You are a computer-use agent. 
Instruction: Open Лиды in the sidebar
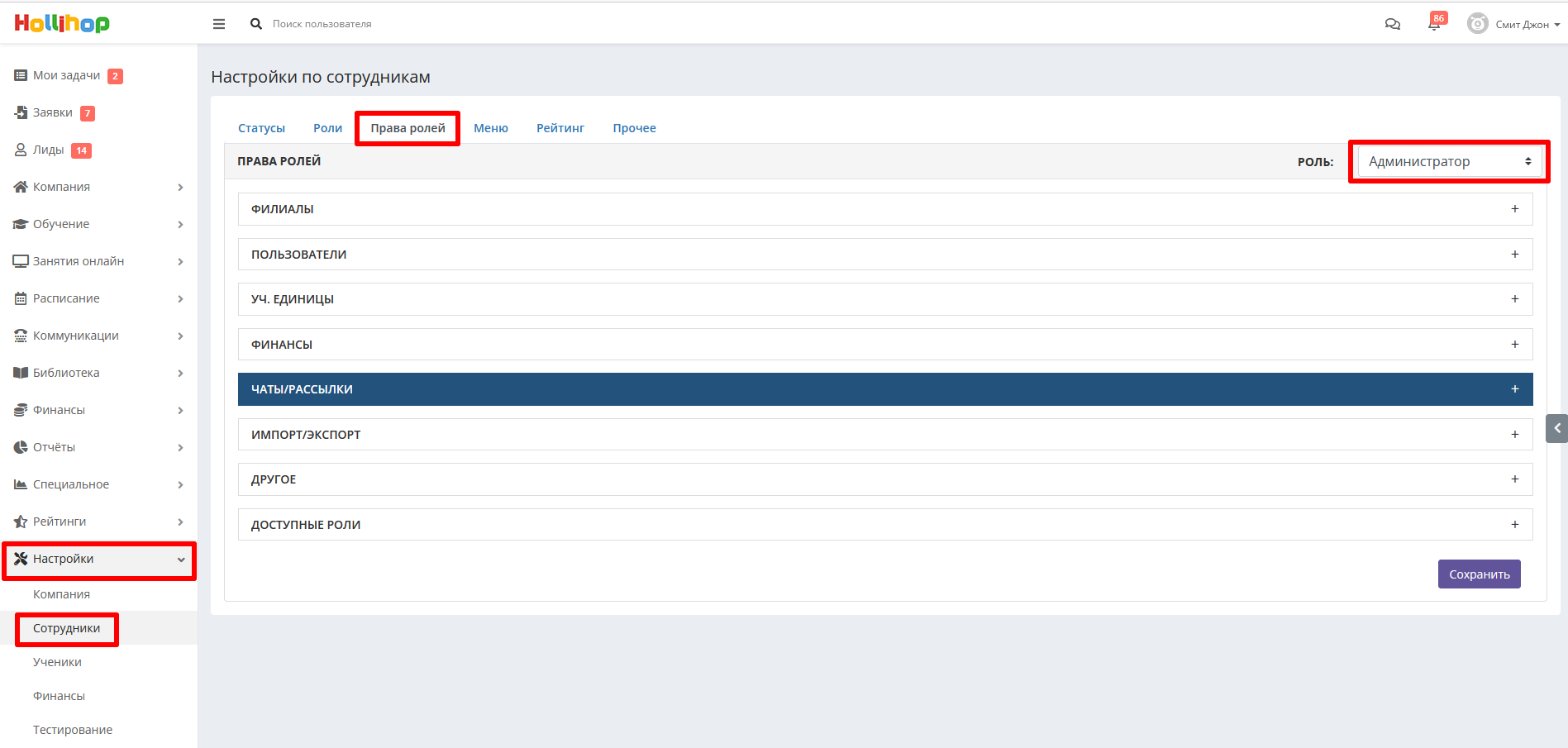pos(48,150)
